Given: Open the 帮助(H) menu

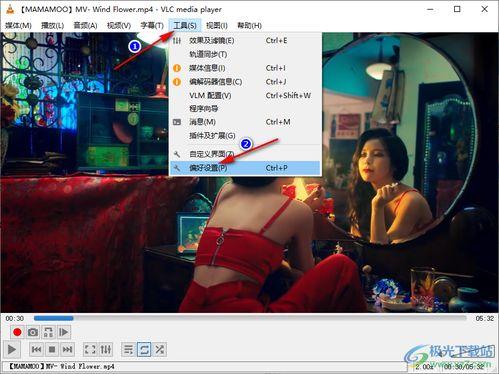Looking at the screenshot, I should pyautogui.click(x=249, y=26).
